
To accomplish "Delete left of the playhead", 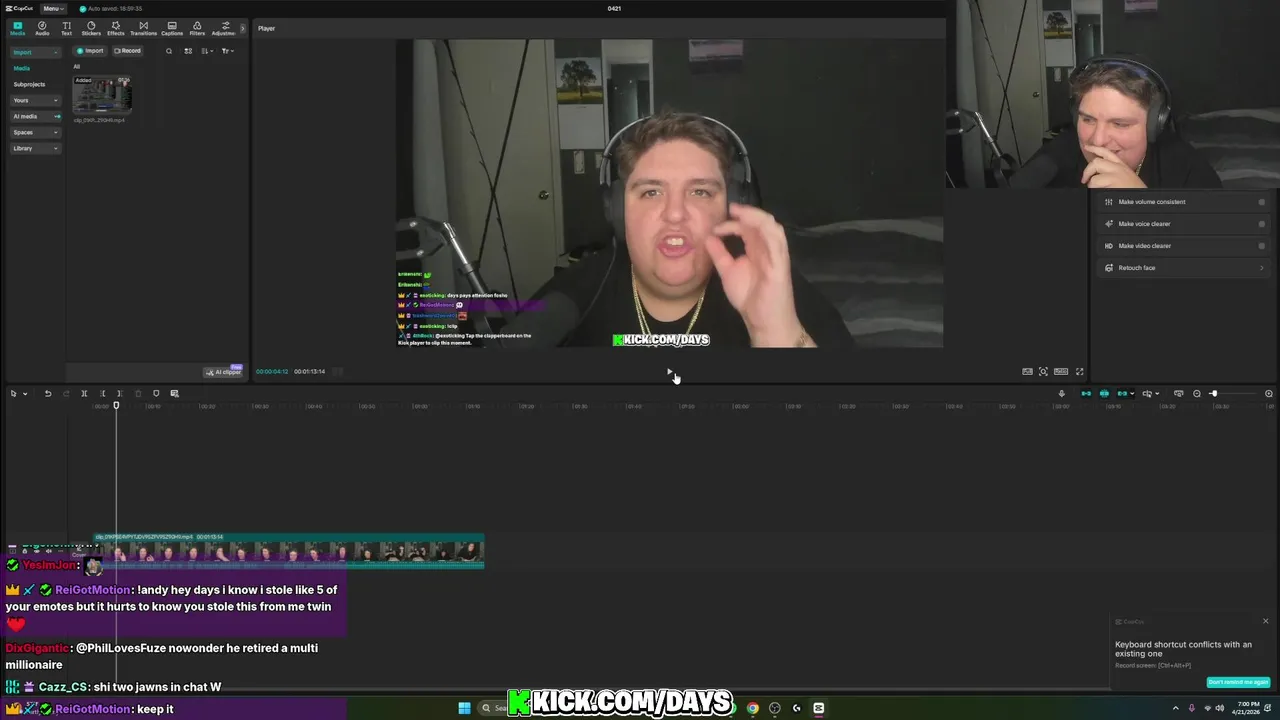I will pyautogui.click(x=102, y=394).
